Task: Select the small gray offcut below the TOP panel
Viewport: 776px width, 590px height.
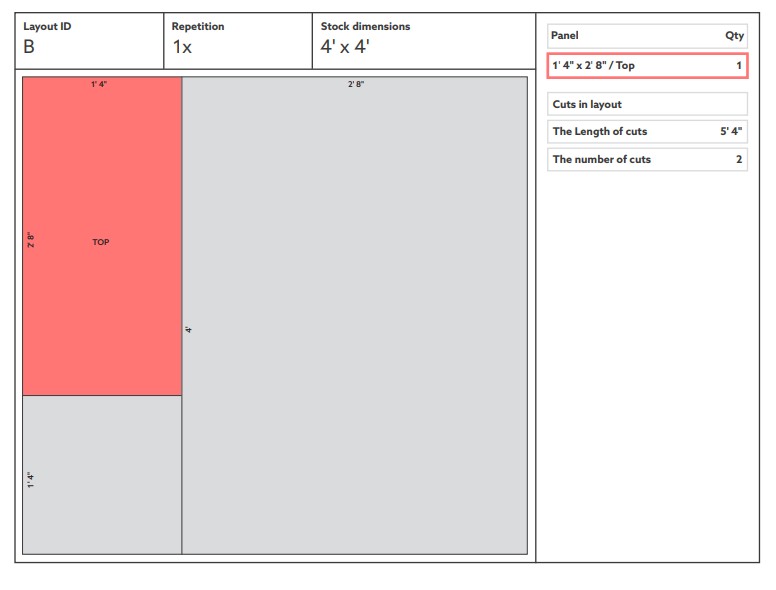Action: tap(102, 475)
